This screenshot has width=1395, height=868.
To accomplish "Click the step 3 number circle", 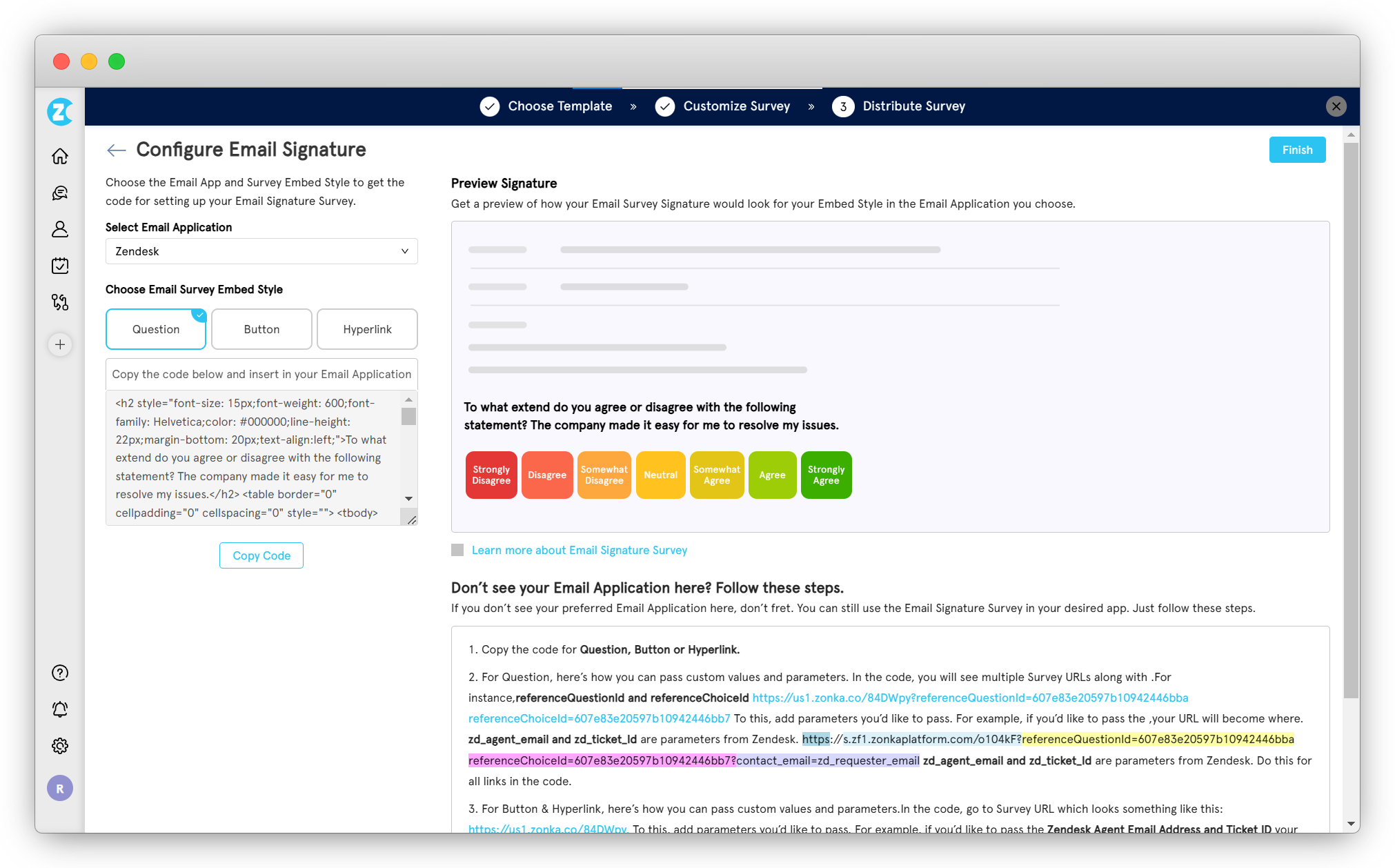I will [843, 106].
